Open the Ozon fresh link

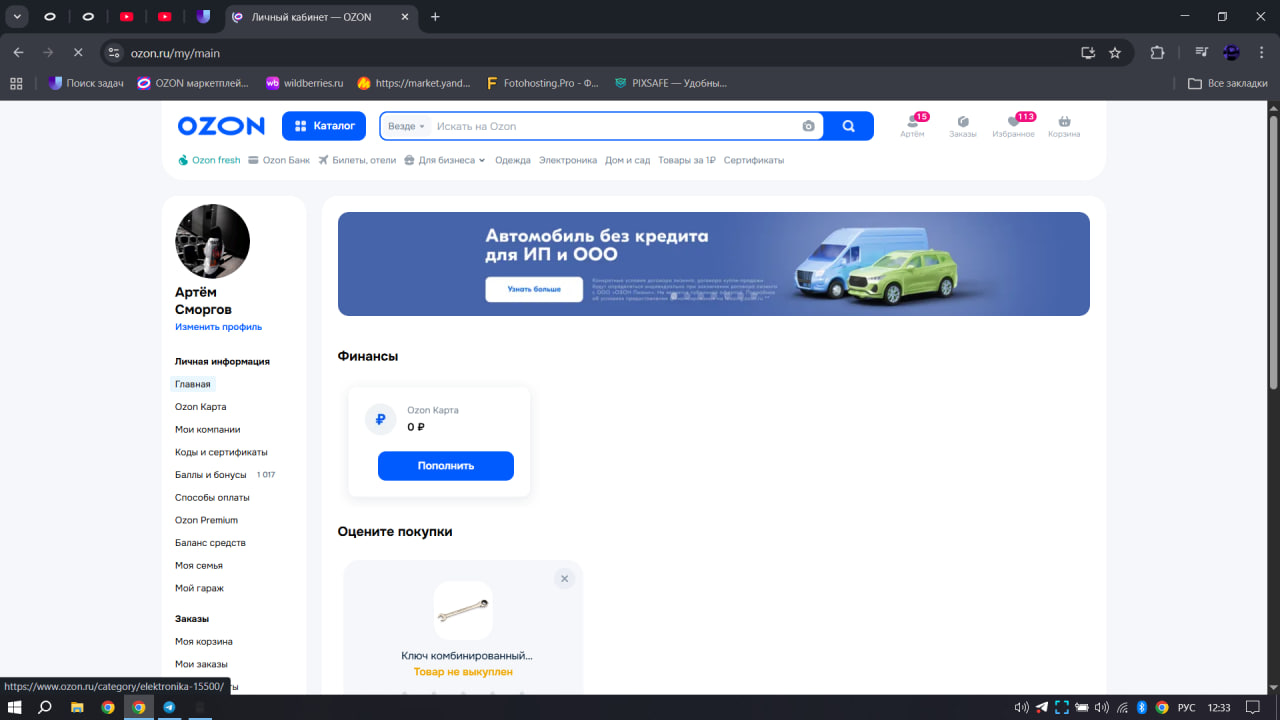(x=209, y=160)
